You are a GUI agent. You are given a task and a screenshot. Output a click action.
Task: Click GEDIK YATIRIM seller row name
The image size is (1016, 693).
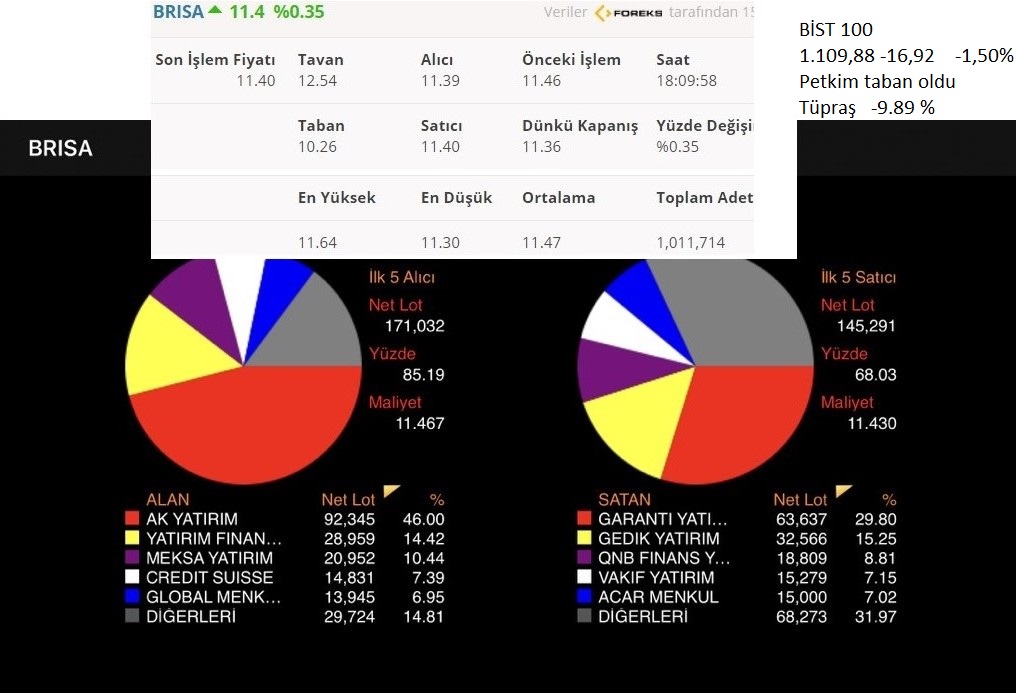tap(658, 538)
